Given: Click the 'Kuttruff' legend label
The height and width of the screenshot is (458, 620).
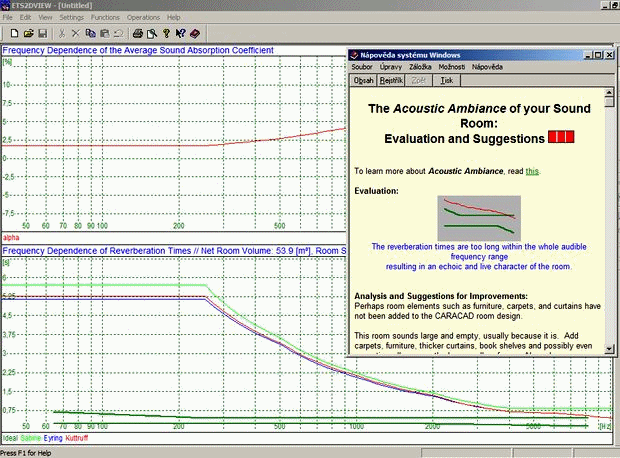Looking at the screenshot, I should (x=77, y=438).
